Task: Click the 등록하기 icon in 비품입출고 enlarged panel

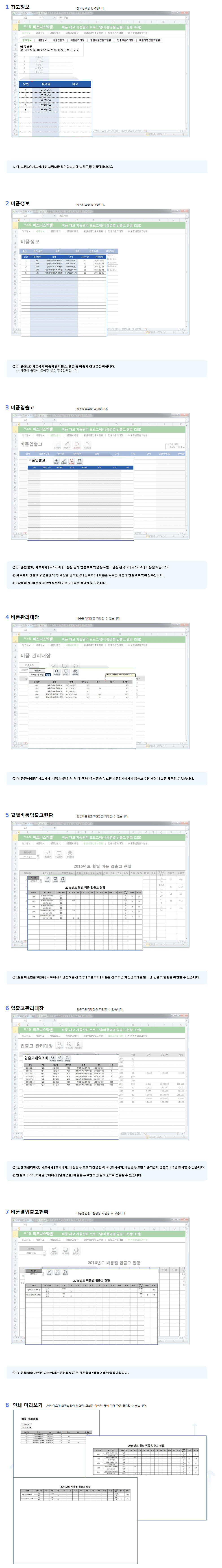Action: point(64,461)
